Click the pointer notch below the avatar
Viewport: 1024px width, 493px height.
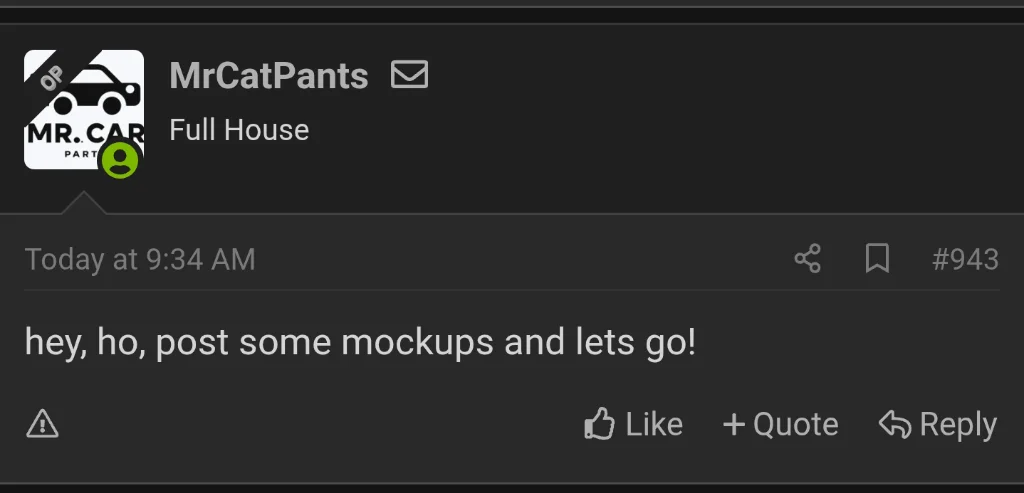83,203
